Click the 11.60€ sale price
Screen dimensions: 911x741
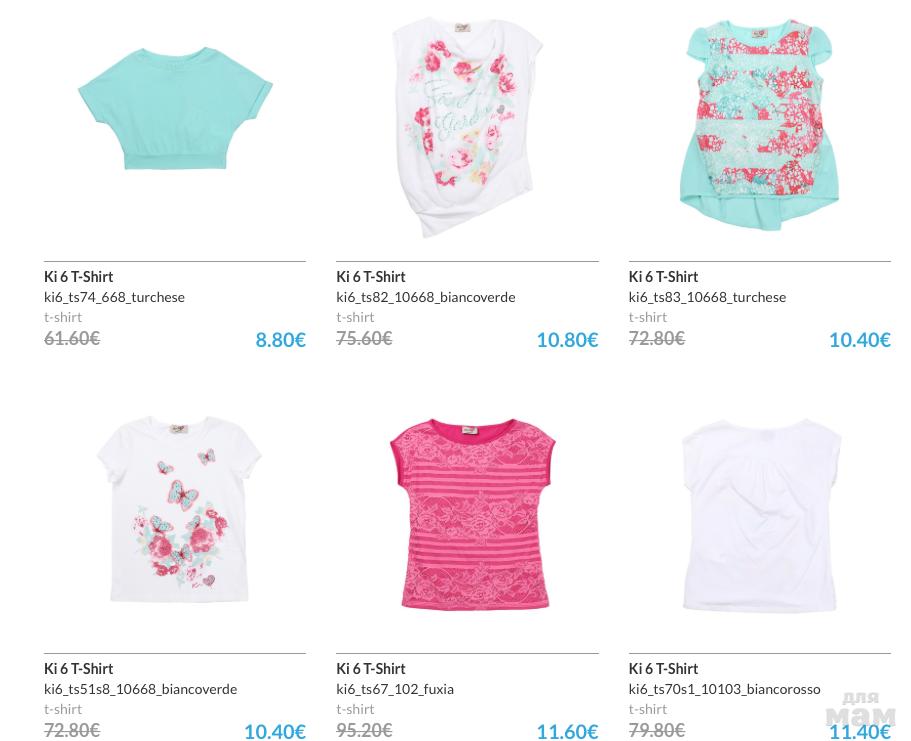click(567, 732)
